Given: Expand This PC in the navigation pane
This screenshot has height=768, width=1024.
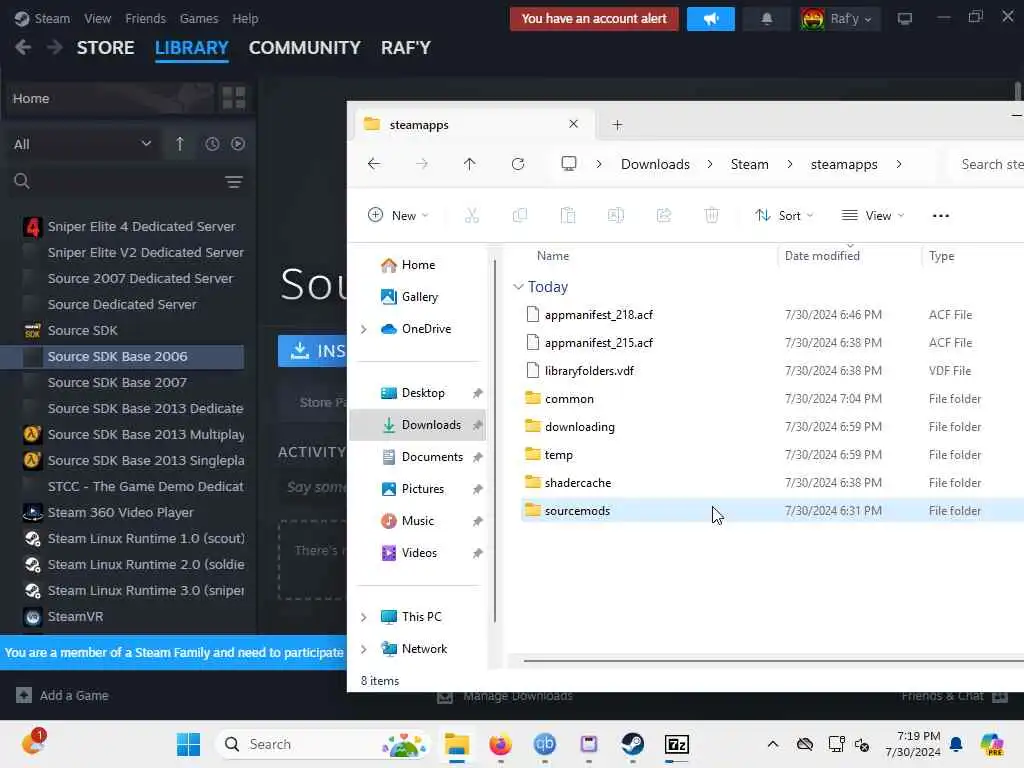Looking at the screenshot, I should (364, 617).
